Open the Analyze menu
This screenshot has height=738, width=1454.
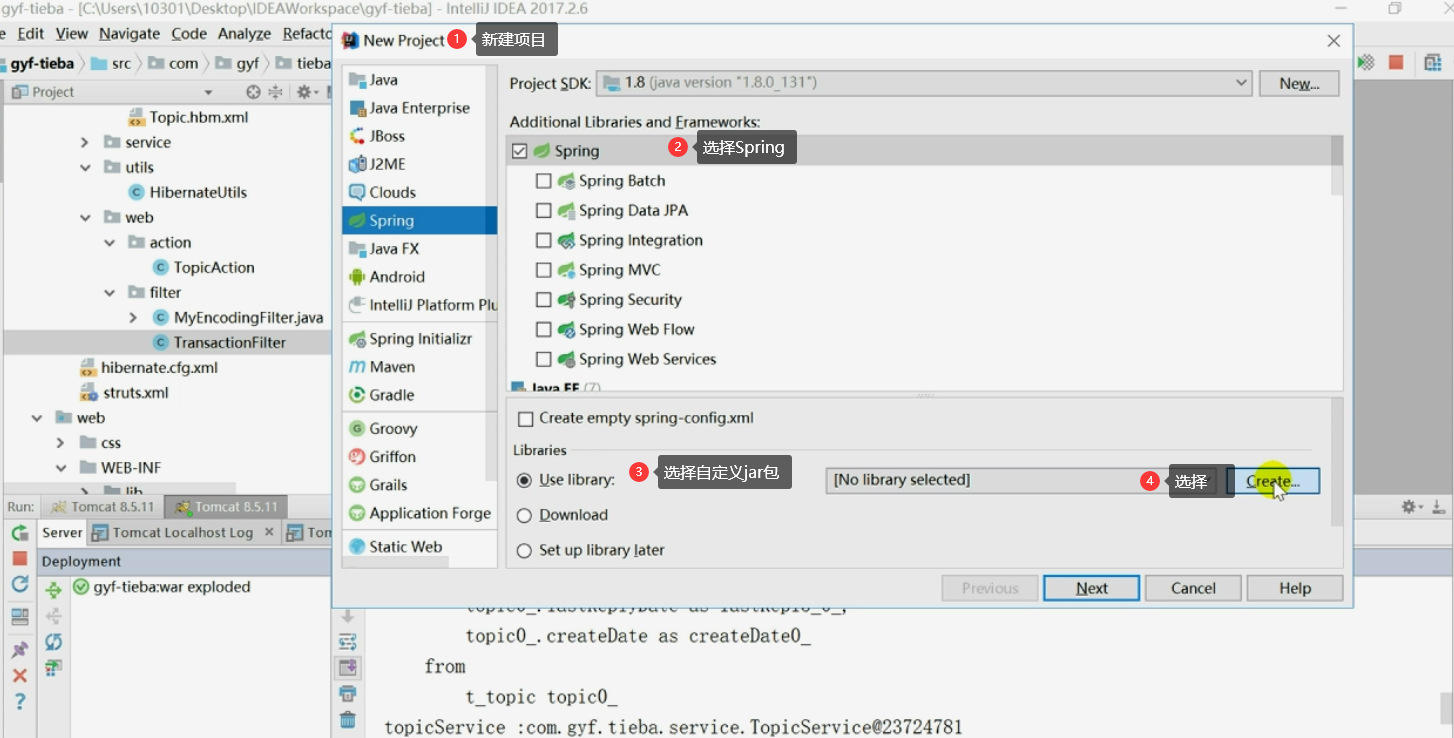(x=244, y=33)
